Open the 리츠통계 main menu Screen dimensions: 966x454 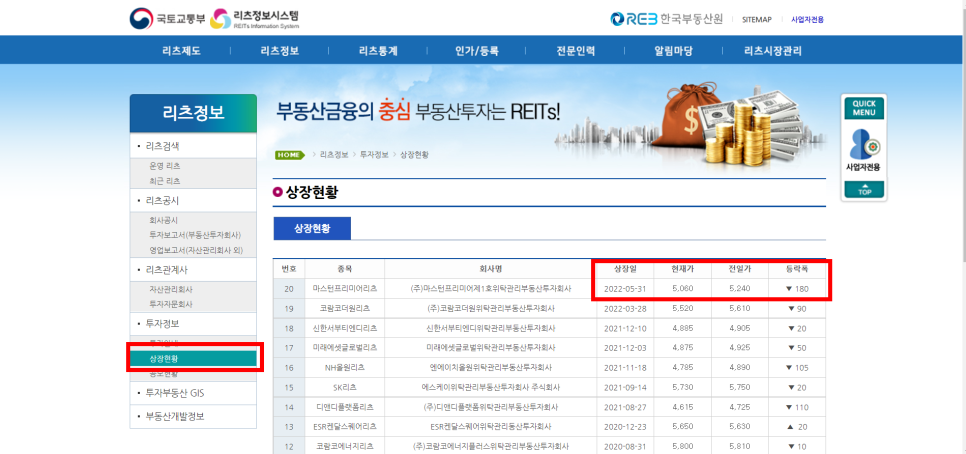pos(378,50)
